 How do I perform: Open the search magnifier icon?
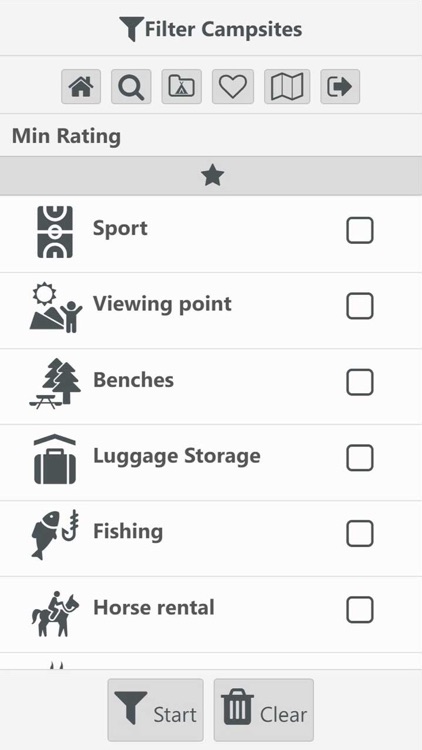(131, 87)
